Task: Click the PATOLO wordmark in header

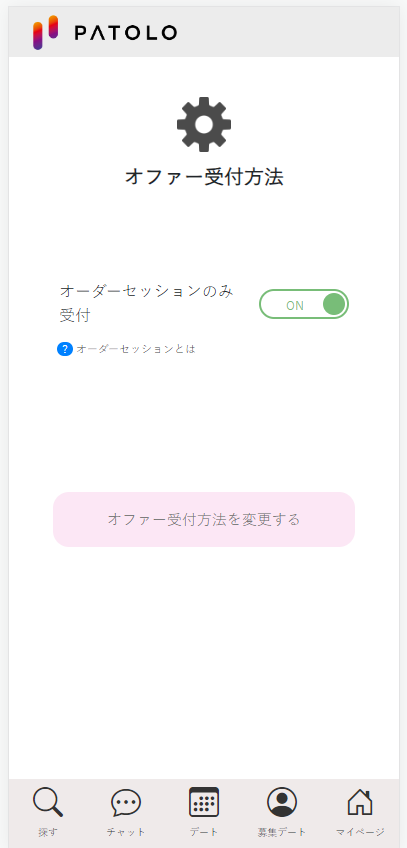Action: pos(126,33)
